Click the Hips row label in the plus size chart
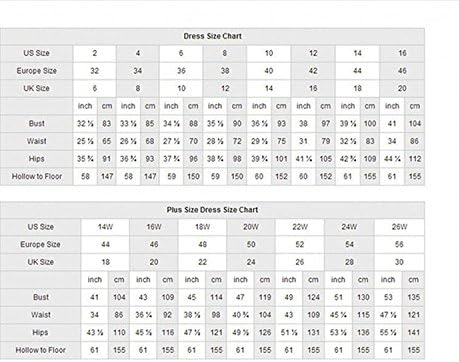Screen dimensions: 459x362 tap(40, 333)
